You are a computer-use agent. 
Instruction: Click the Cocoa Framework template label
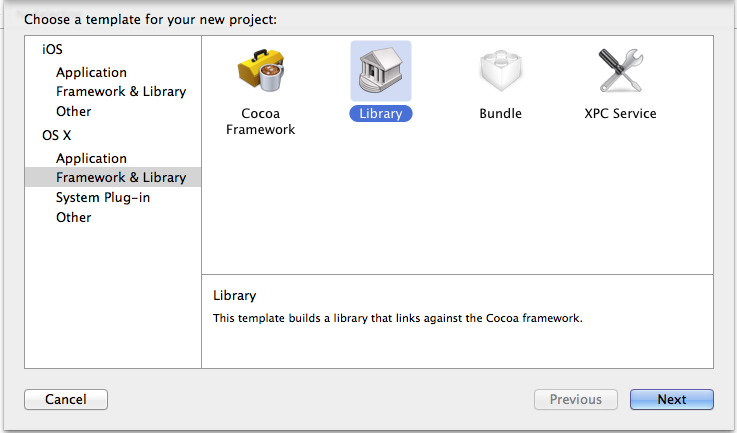pos(260,121)
